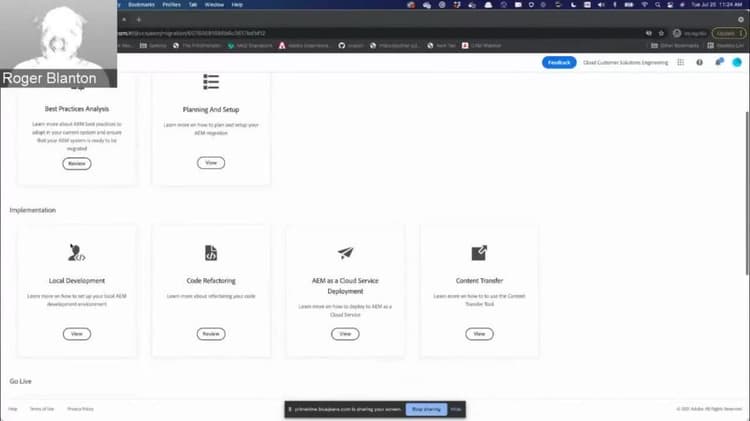Click the Code Refactoring file icon
The height and width of the screenshot is (421, 750).
[x=211, y=253]
